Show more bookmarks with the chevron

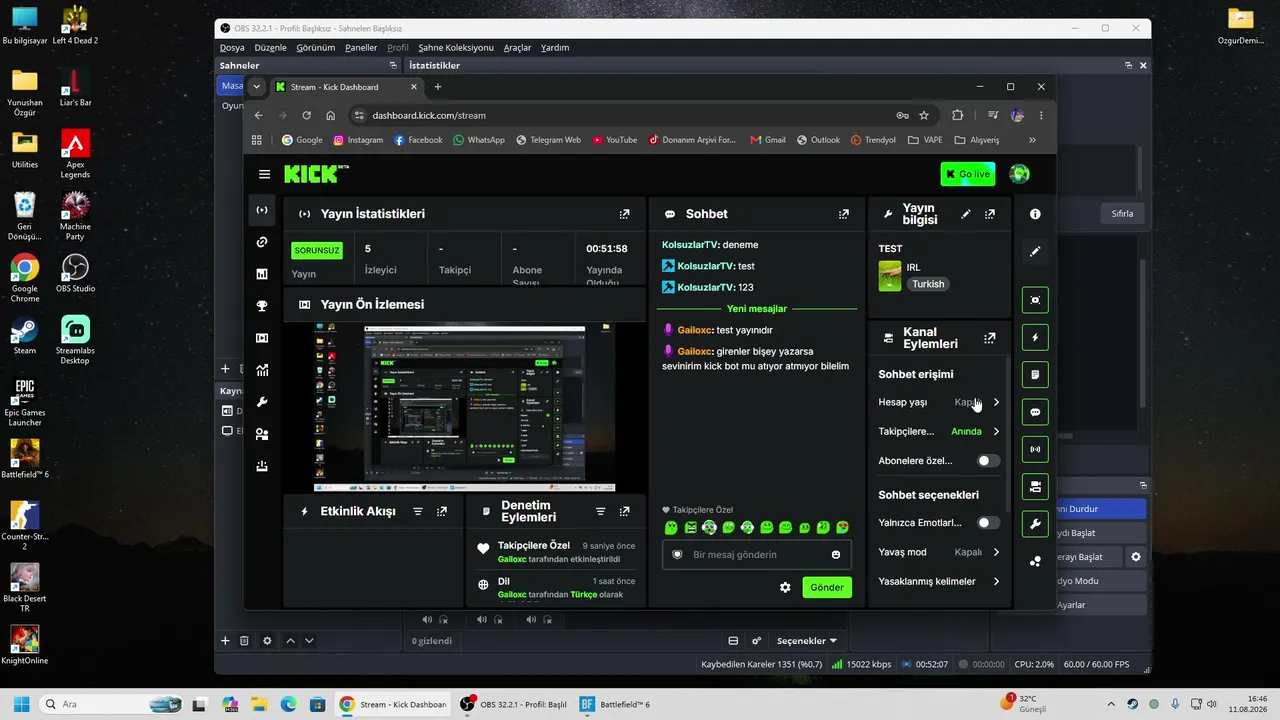coord(1032,140)
